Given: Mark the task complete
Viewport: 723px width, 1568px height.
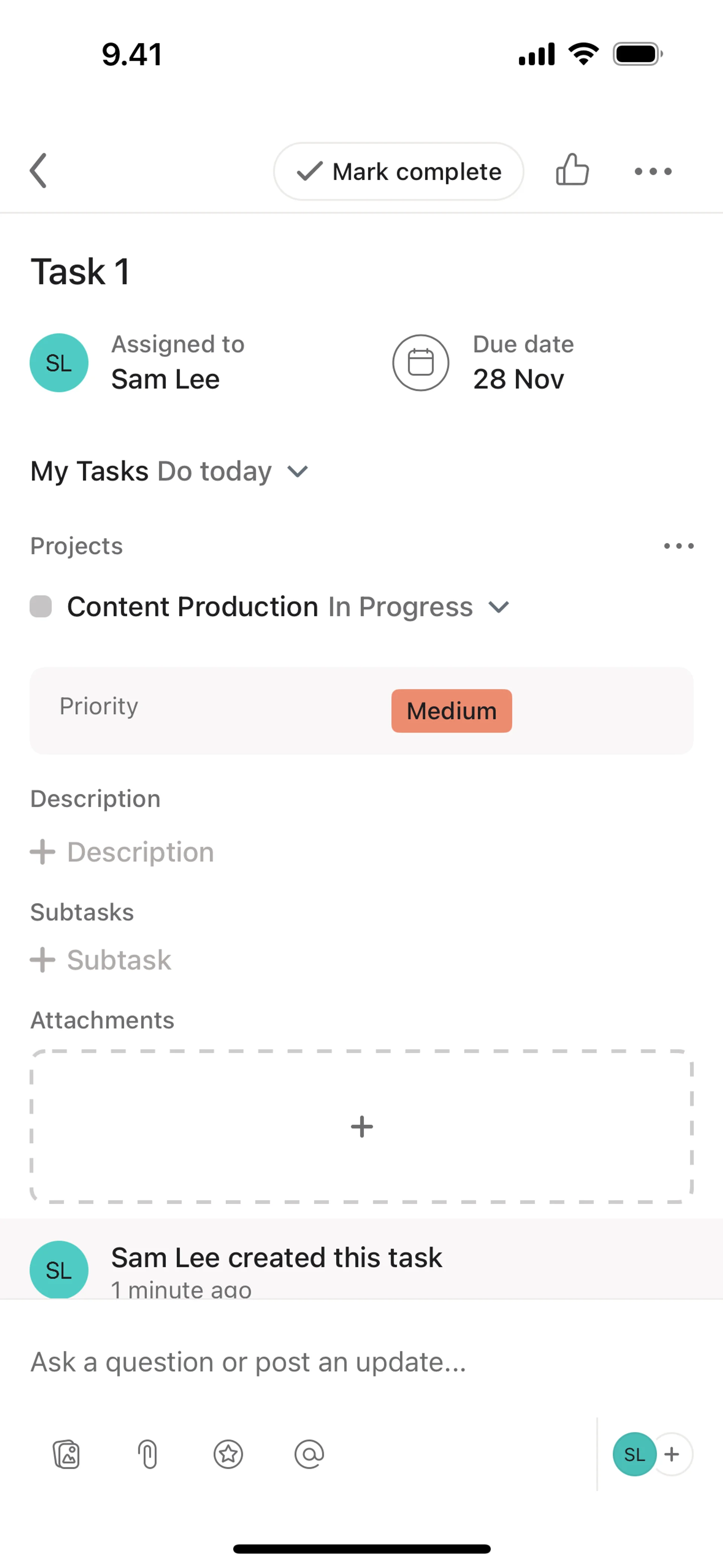Looking at the screenshot, I should 399,172.
